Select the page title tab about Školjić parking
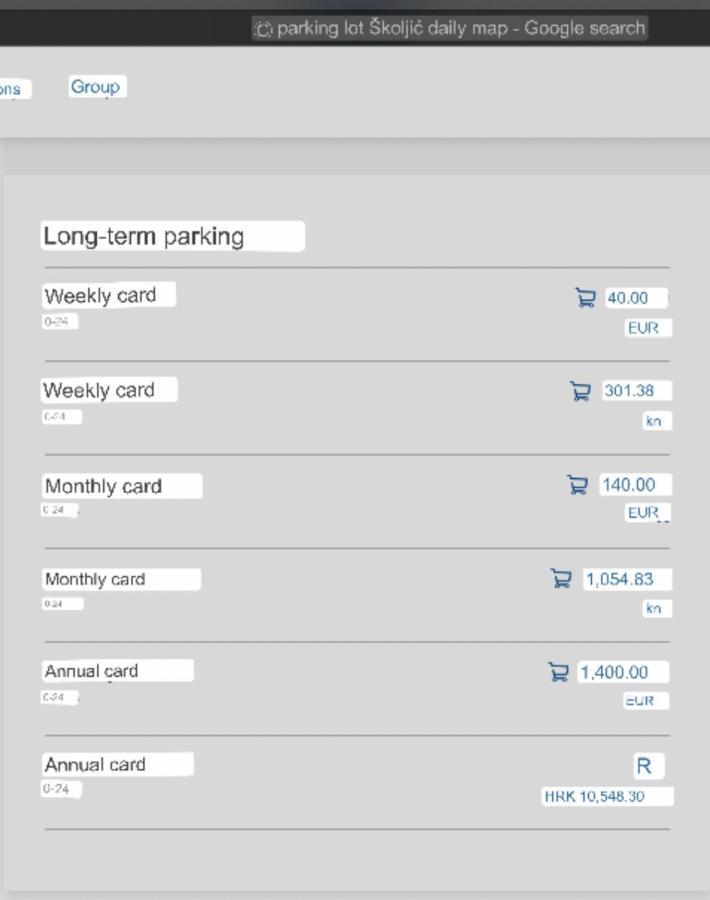Viewport: 710px width, 900px height. point(450,28)
